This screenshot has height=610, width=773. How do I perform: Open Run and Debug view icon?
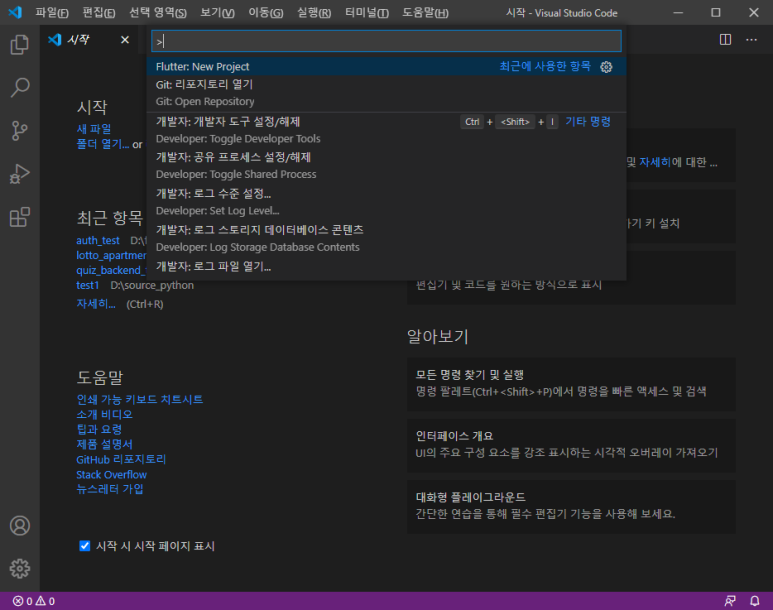click(20, 174)
